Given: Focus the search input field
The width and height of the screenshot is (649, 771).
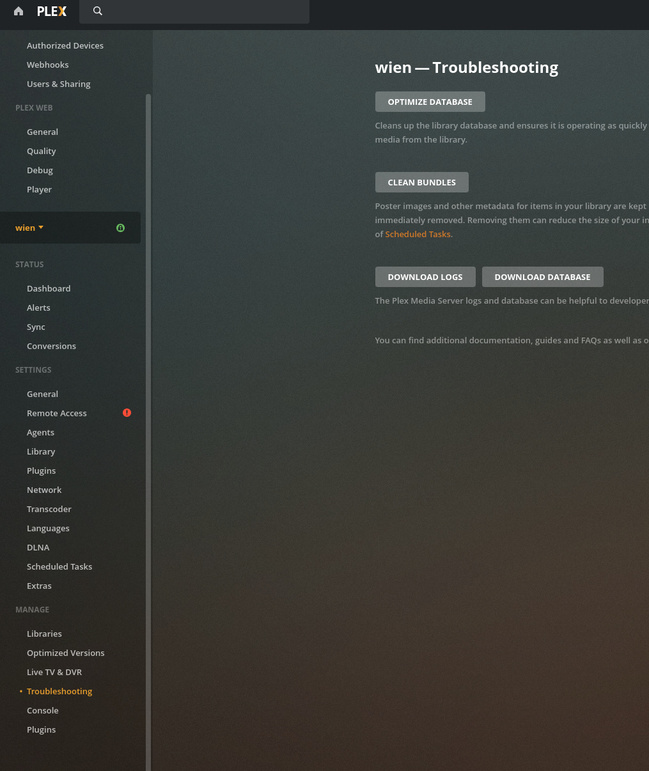Looking at the screenshot, I should tap(194, 11).
